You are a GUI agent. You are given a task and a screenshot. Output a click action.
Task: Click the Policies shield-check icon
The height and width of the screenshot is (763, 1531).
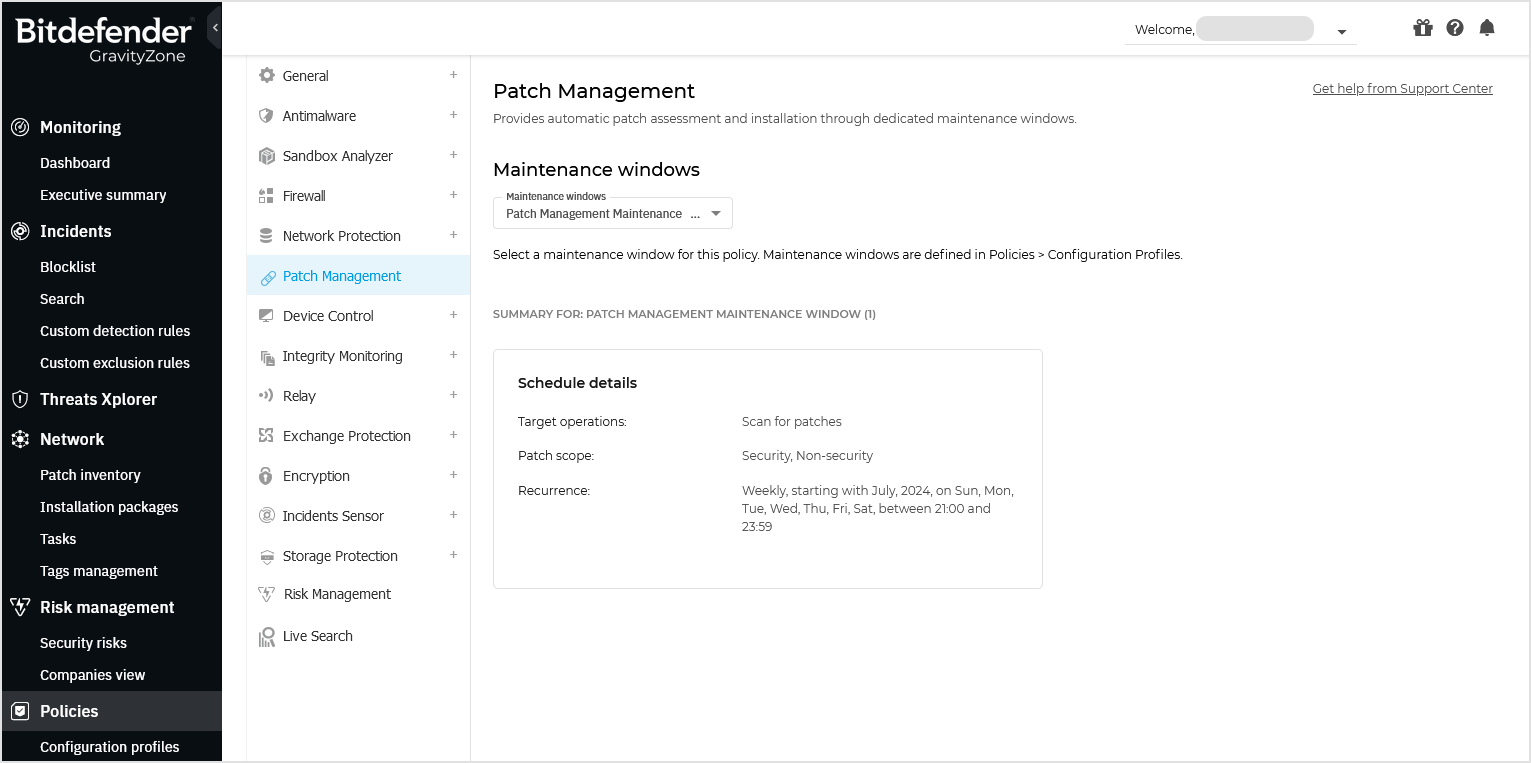(19, 711)
